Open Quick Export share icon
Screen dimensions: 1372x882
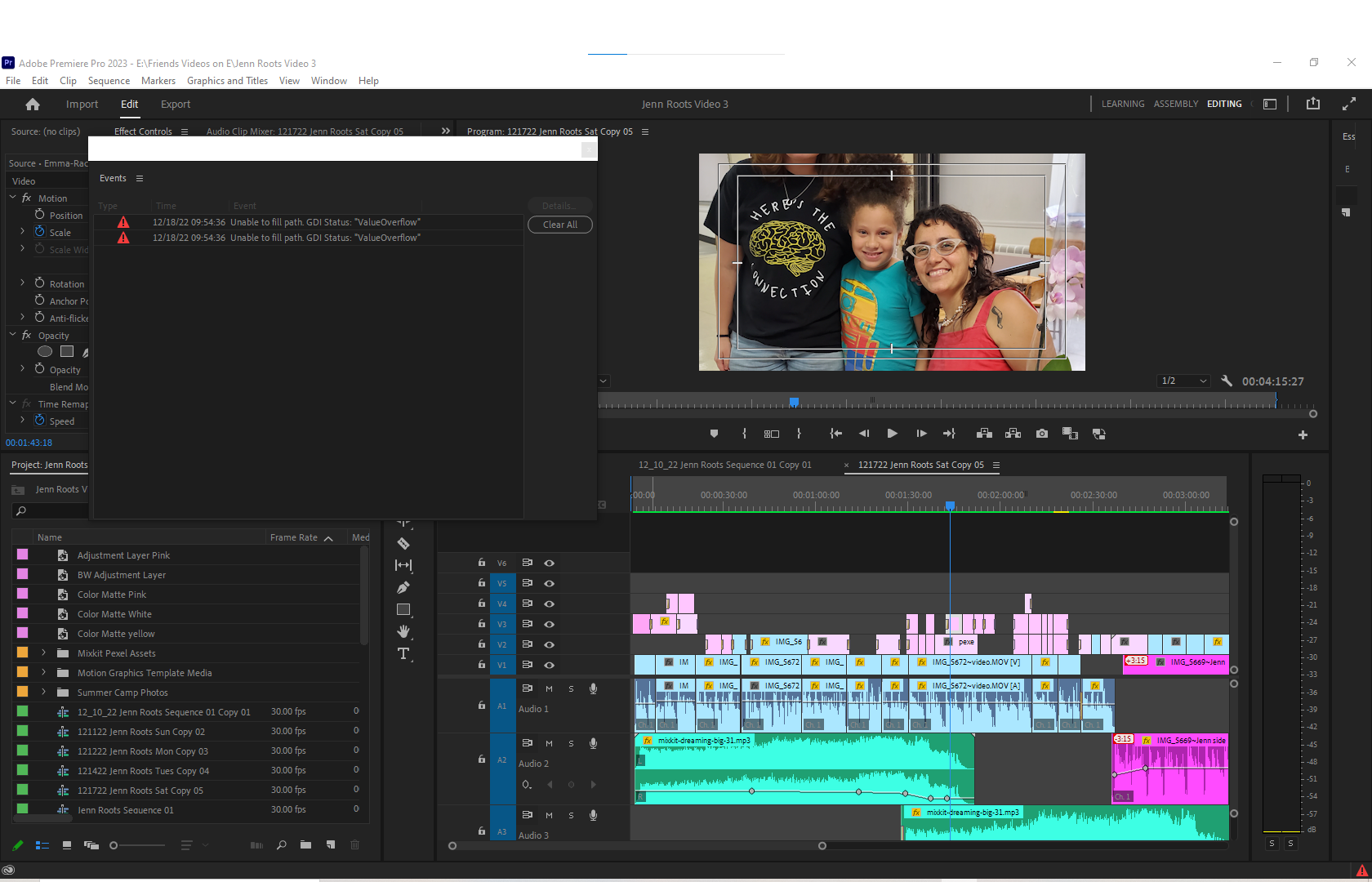click(1313, 104)
